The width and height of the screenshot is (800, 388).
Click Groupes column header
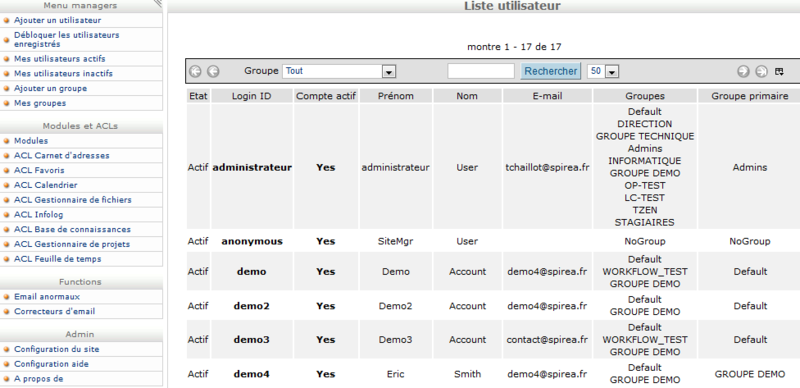click(x=645, y=96)
